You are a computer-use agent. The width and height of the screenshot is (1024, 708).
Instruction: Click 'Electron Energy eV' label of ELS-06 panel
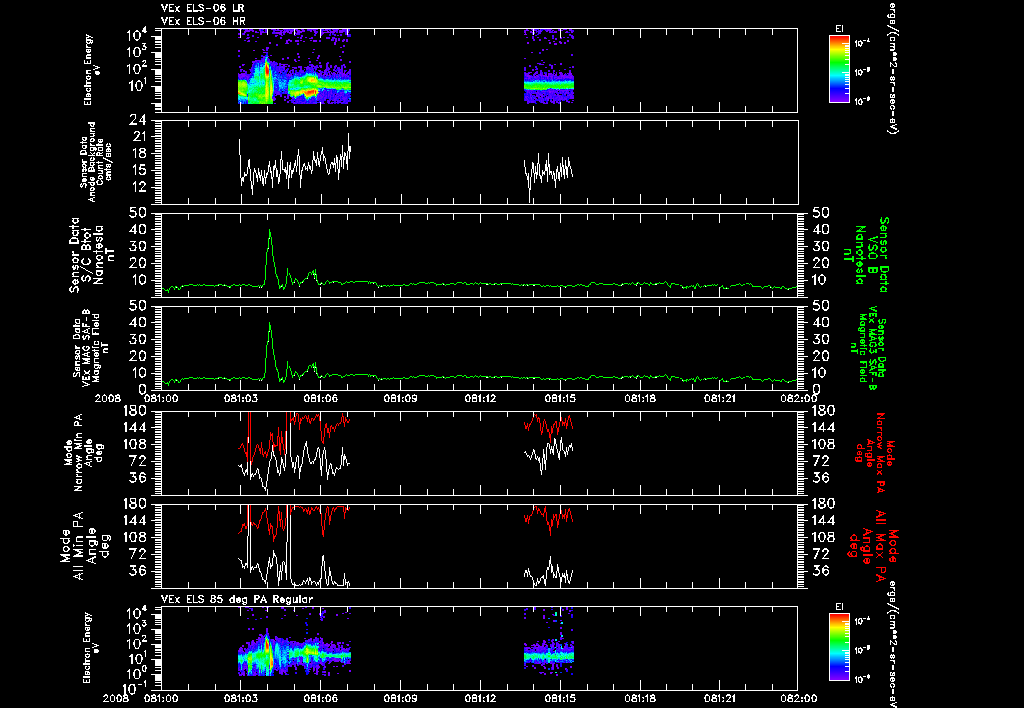click(x=92, y=70)
